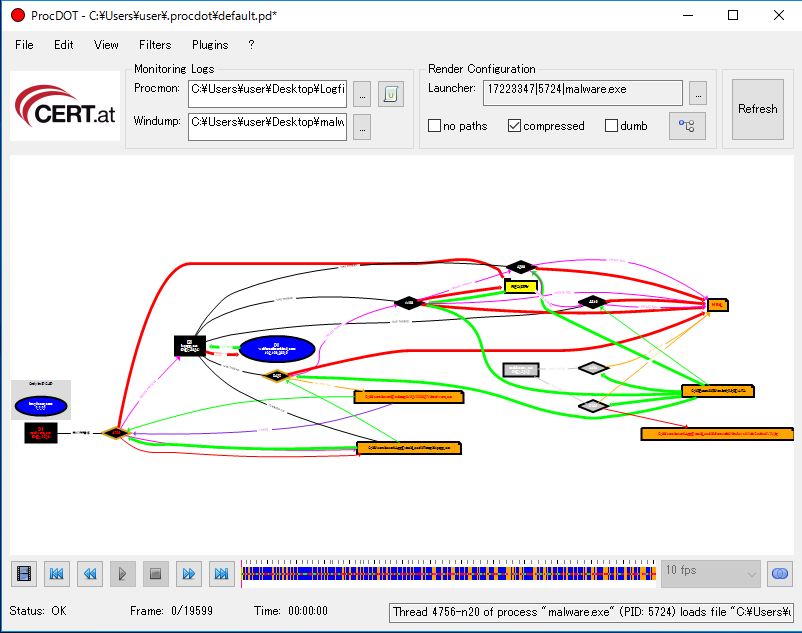Click the stop playback icon
Screen dimensions: 802x633
[x=155, y=574]
